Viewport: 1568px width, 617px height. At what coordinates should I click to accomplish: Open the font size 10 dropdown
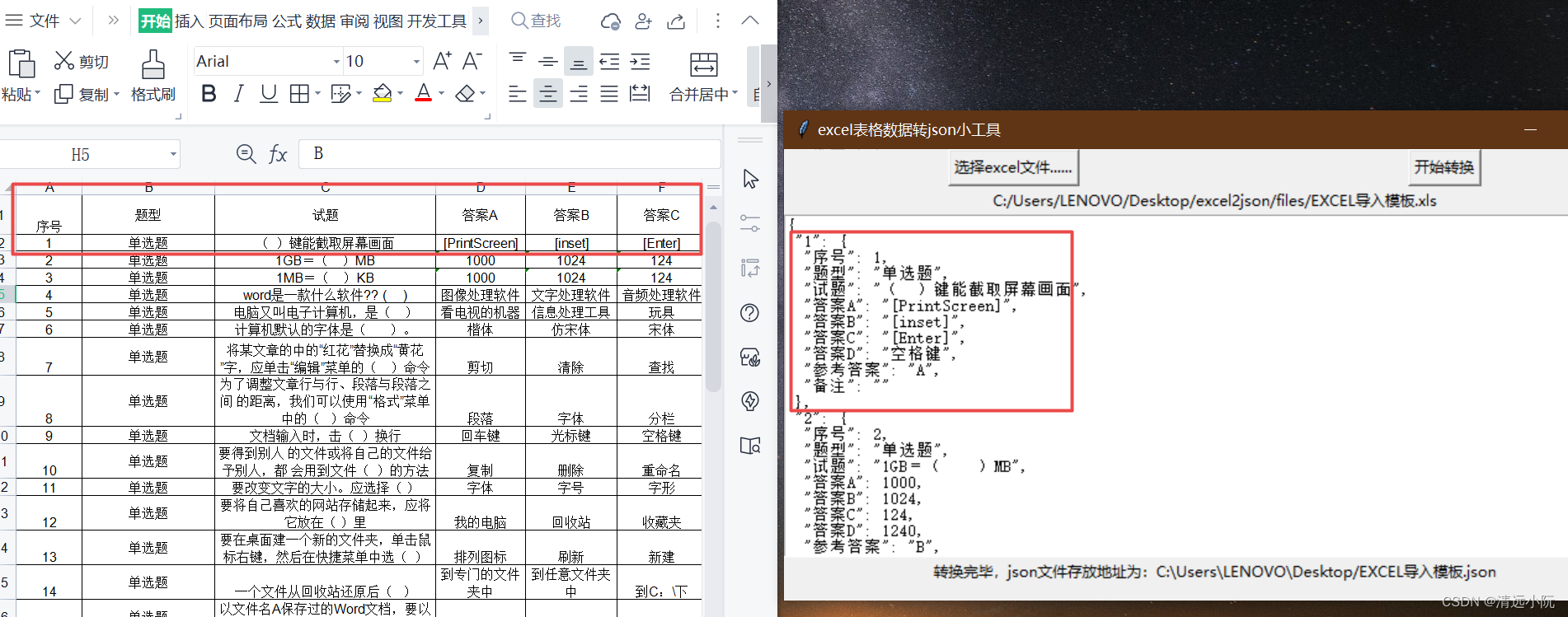(x=416, y=62)
